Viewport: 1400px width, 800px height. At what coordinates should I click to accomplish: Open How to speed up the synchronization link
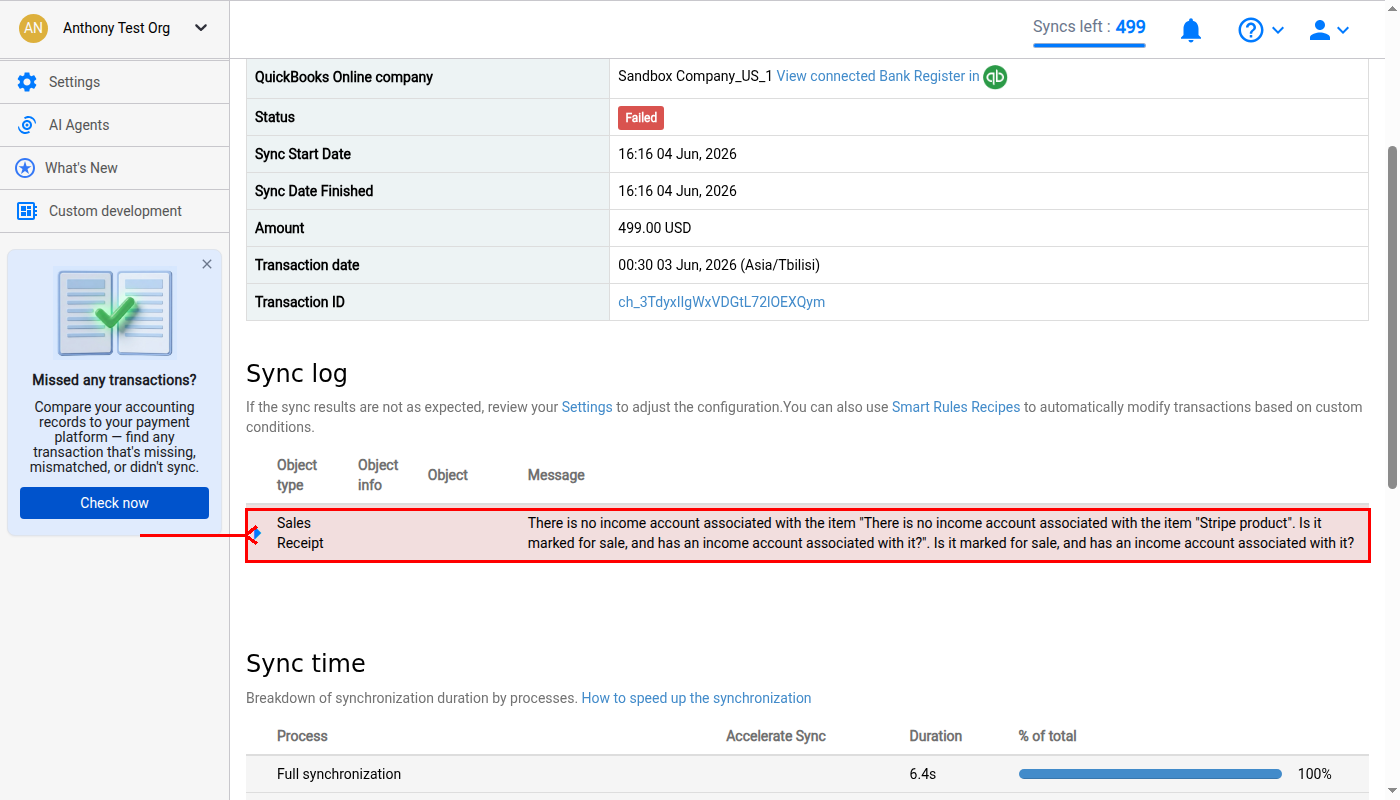pos(696,698)
